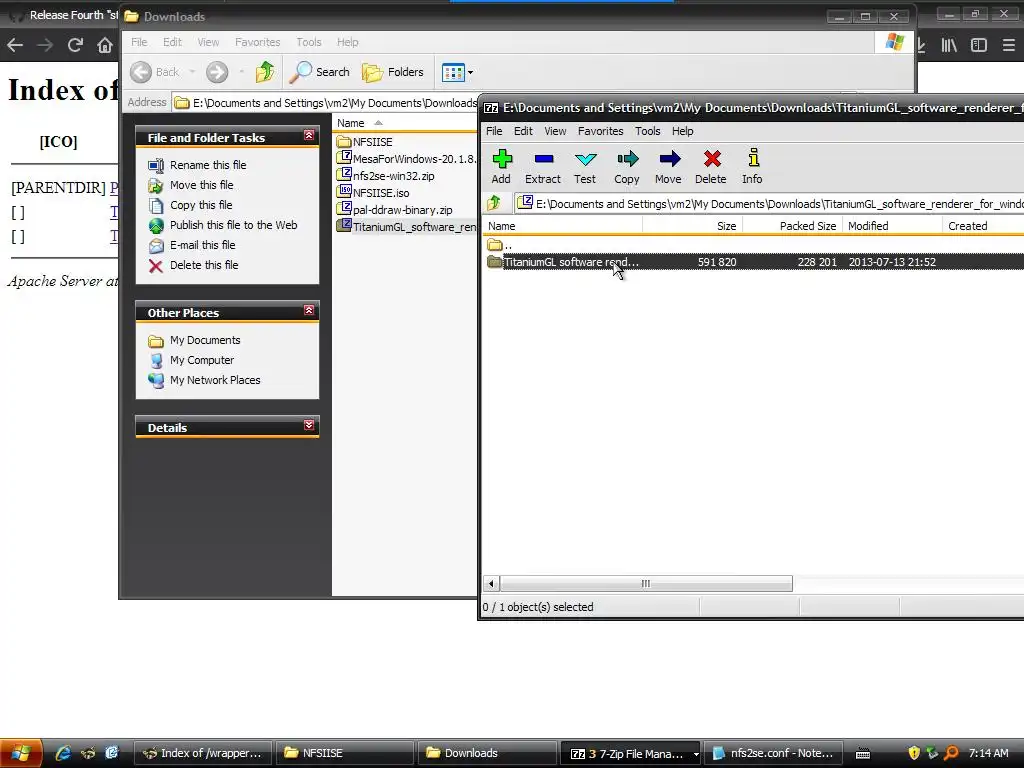
Task: Open Info for the selection in 7-Zip
Action: 752,167
